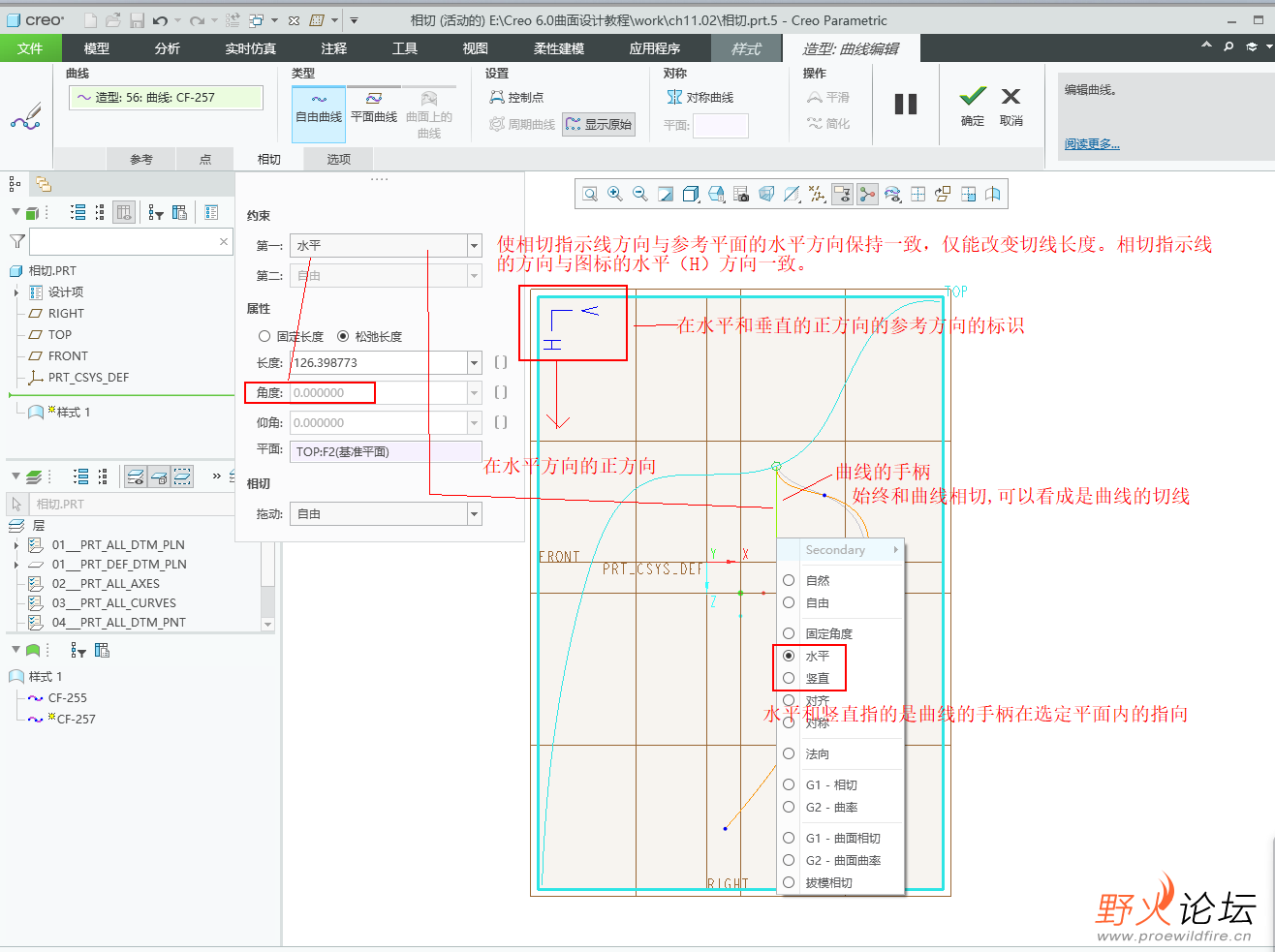This screenshot has height=952, width=1275.
Task: Click the Refit zoom icon in graphics toolbar
Action: 590,194
